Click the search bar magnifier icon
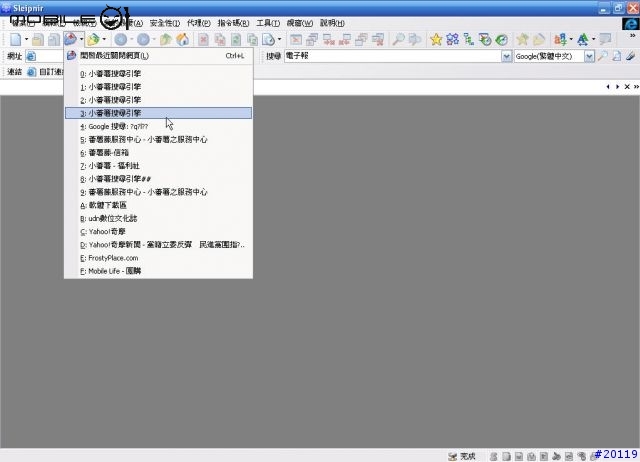The width and height of the screenshot is (640, 462). 602,56
